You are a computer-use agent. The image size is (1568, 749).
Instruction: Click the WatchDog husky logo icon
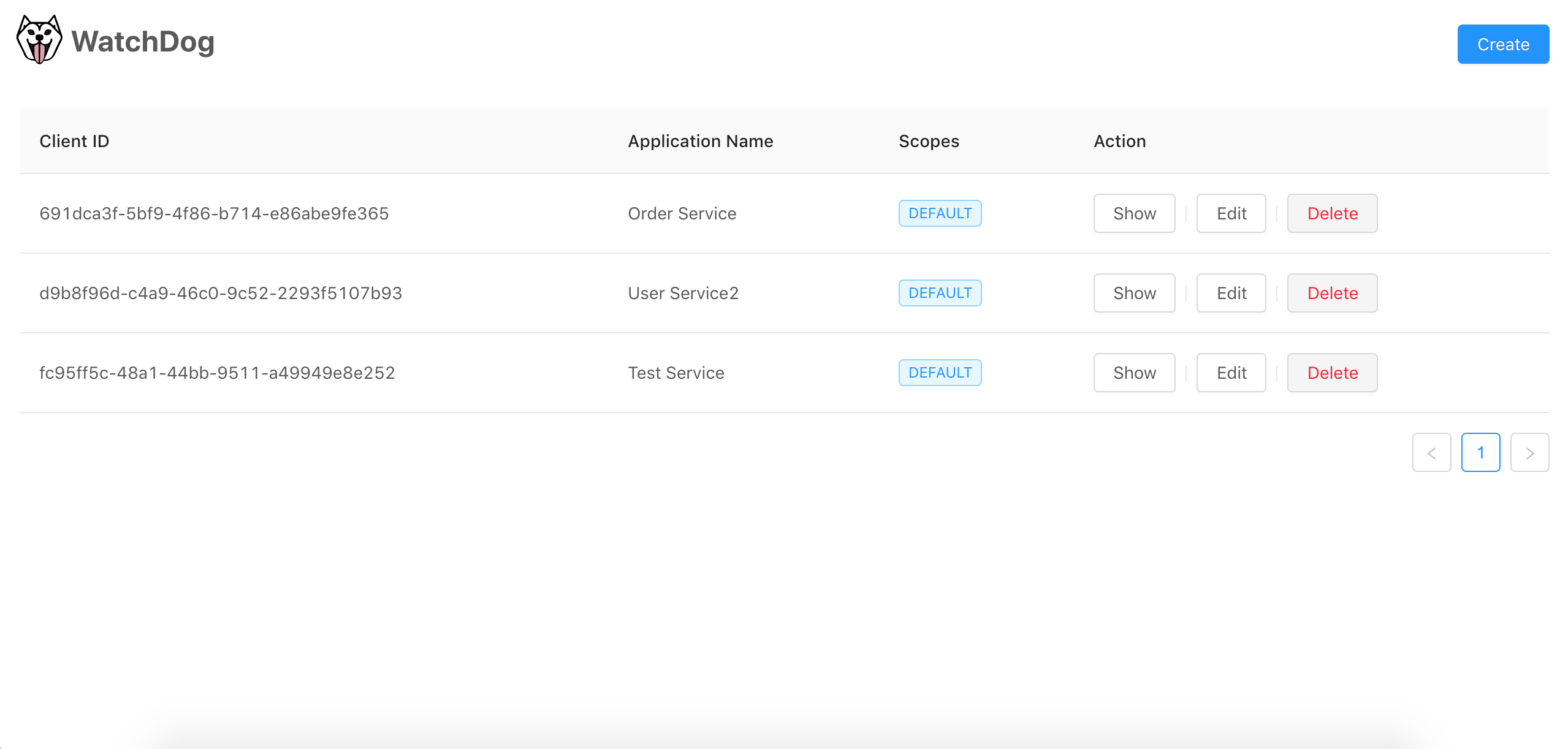pyautogui.click(x=39, y=40)
